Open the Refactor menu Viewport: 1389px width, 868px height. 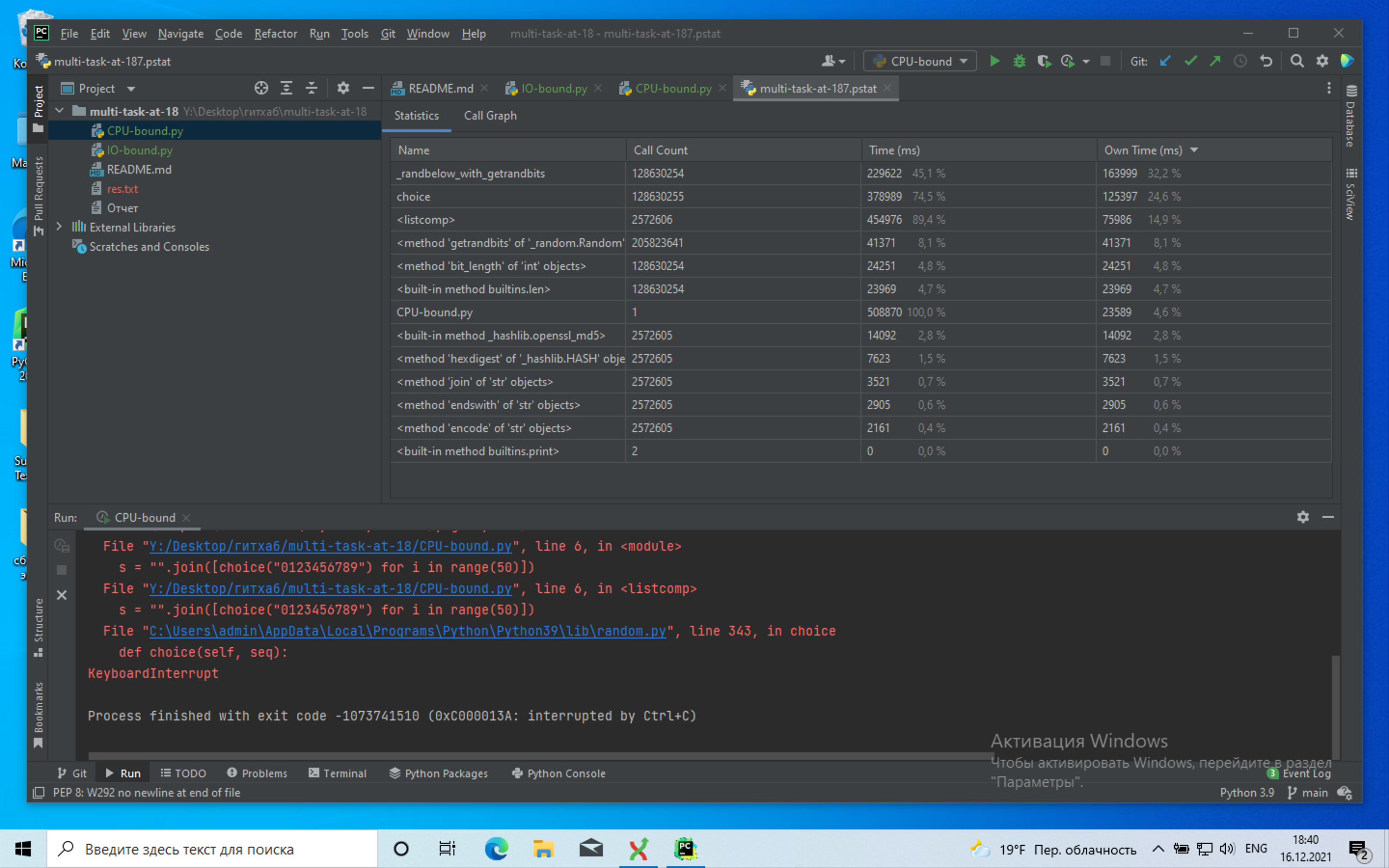276,33
